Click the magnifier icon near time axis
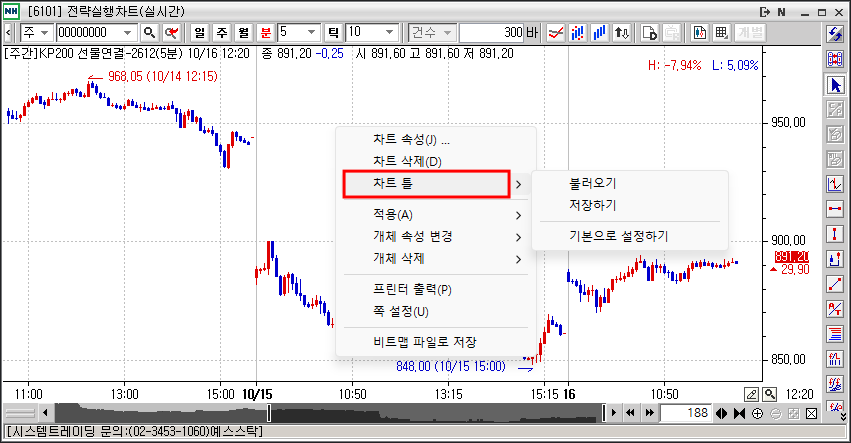851x443 pixels. 769,394
